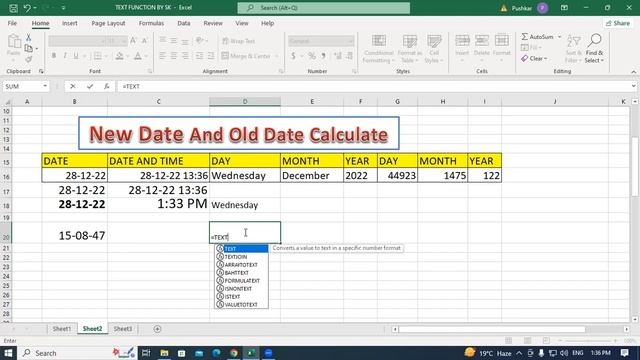The width and height of the screenshot is (640, 360).
Task: Click Insert cells icon
Action: tap(462, 40)
